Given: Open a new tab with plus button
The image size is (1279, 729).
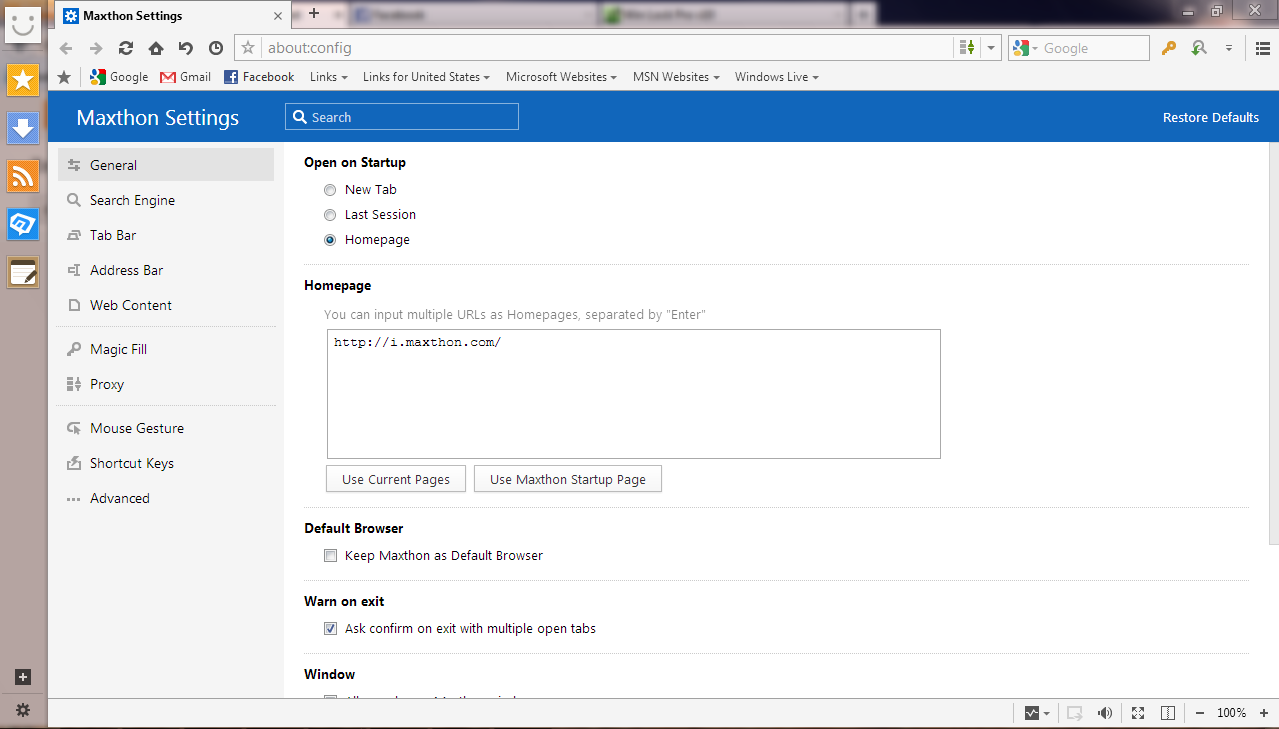Looking at the screenshot, I should pos(314,13).
